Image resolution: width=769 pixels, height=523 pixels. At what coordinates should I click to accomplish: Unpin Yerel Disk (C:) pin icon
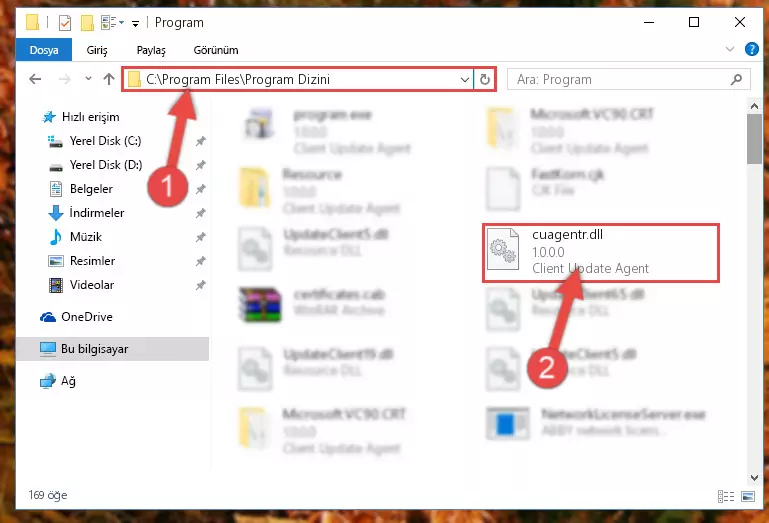tap(201, 141)
